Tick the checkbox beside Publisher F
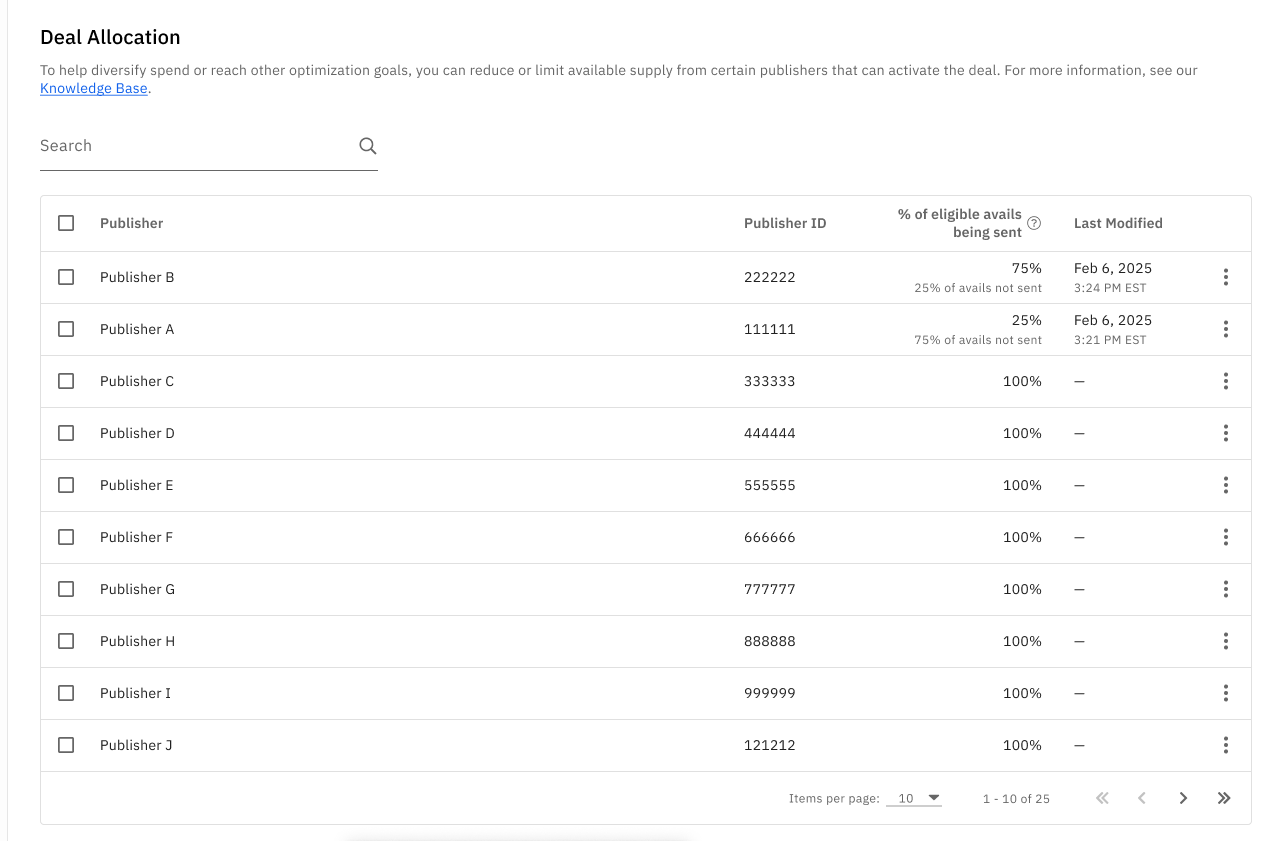This screenshot has height=841, width=1284. pyautogui.click(x=66, y=537)
